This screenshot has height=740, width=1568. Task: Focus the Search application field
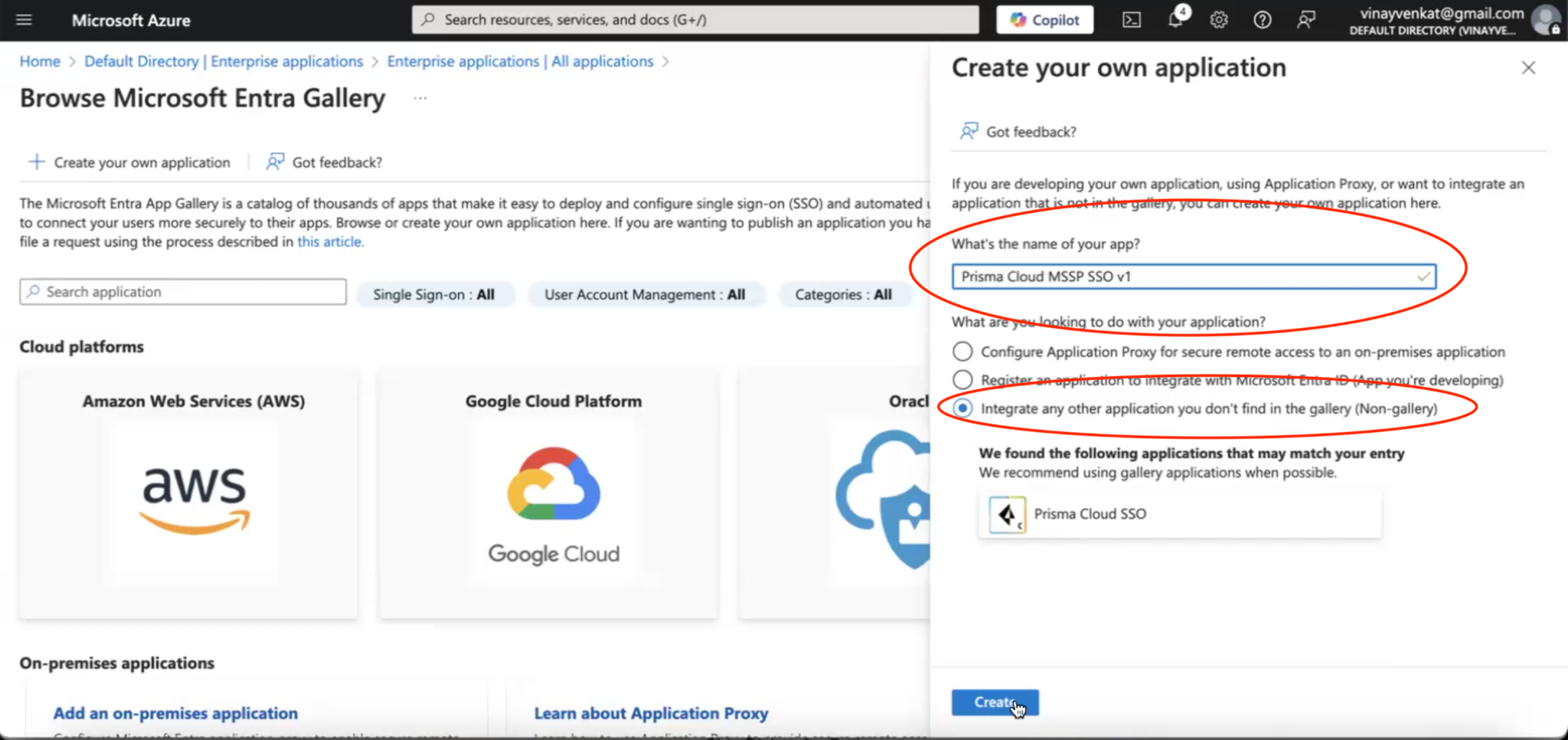(183, 292)
